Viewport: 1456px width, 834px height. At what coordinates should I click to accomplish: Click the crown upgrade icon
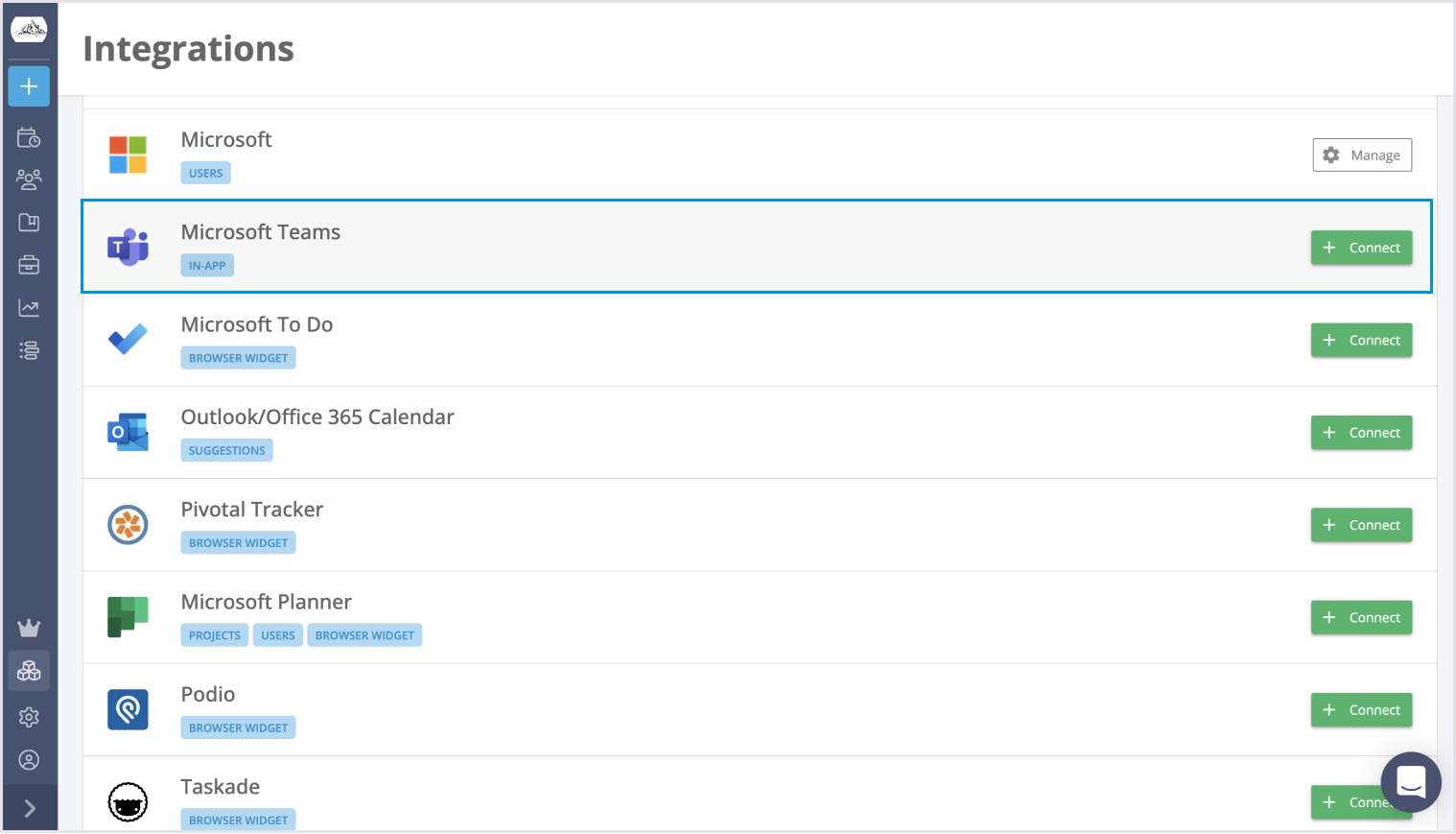tap(29, 628)
